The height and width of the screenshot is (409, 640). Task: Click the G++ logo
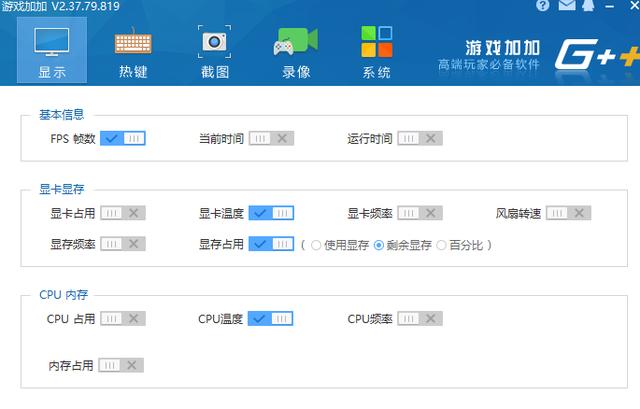coord(597,54)
